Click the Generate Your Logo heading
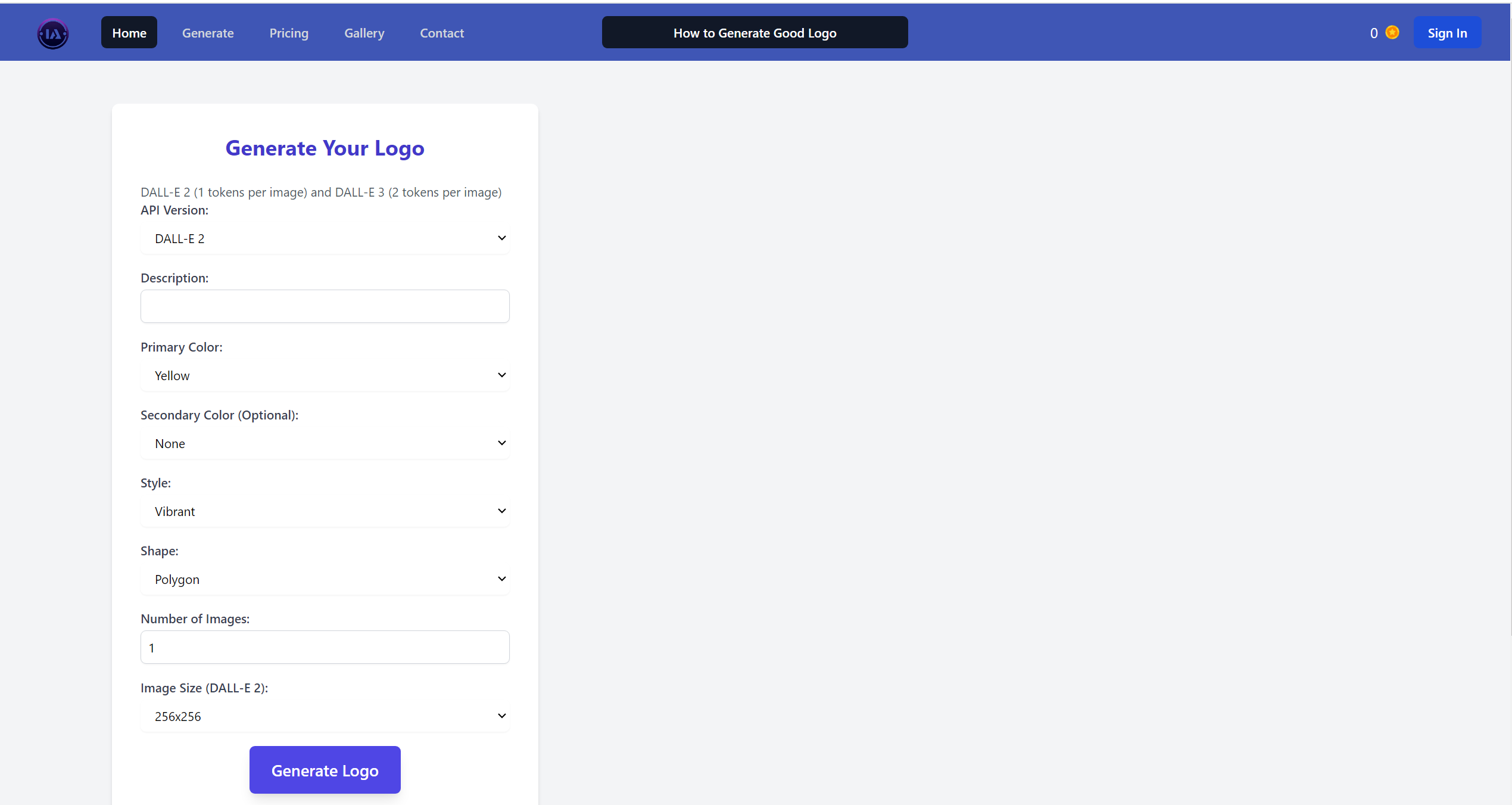The image size is (1512, 805). 325,148
